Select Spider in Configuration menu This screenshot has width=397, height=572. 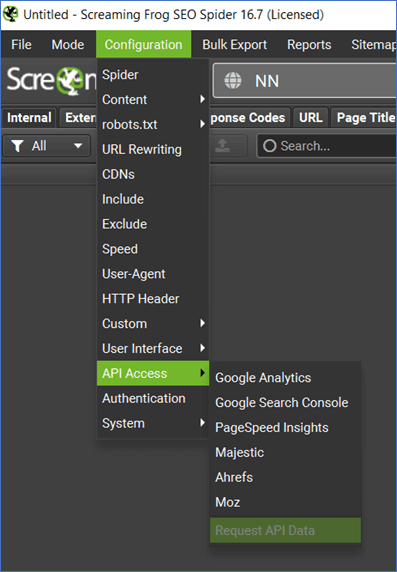[153, 75]
